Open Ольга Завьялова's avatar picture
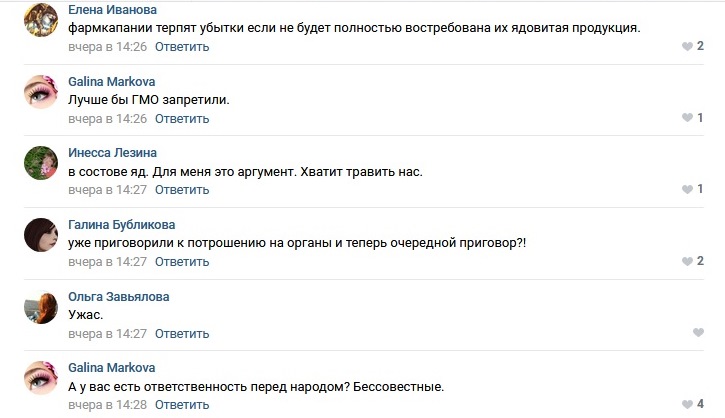 click(41, 307)
